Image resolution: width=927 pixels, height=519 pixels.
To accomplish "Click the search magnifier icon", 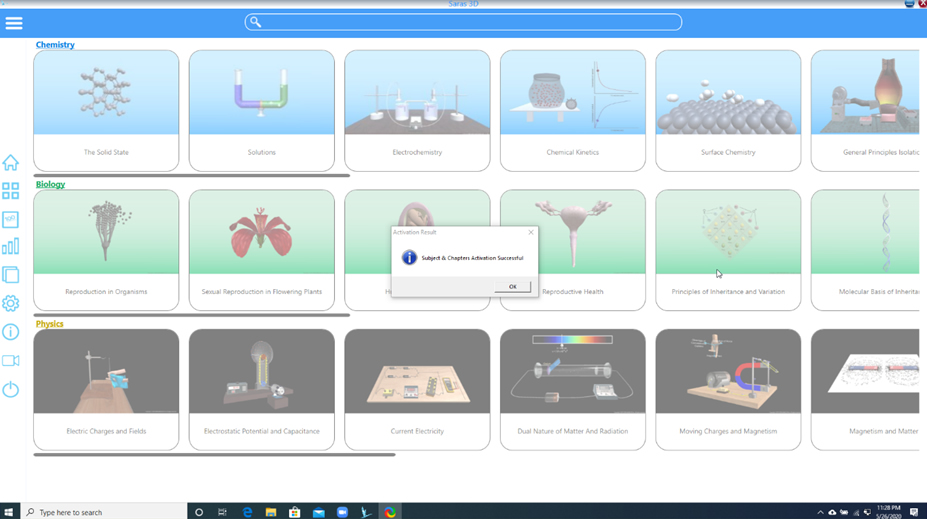I will [255, 22].
